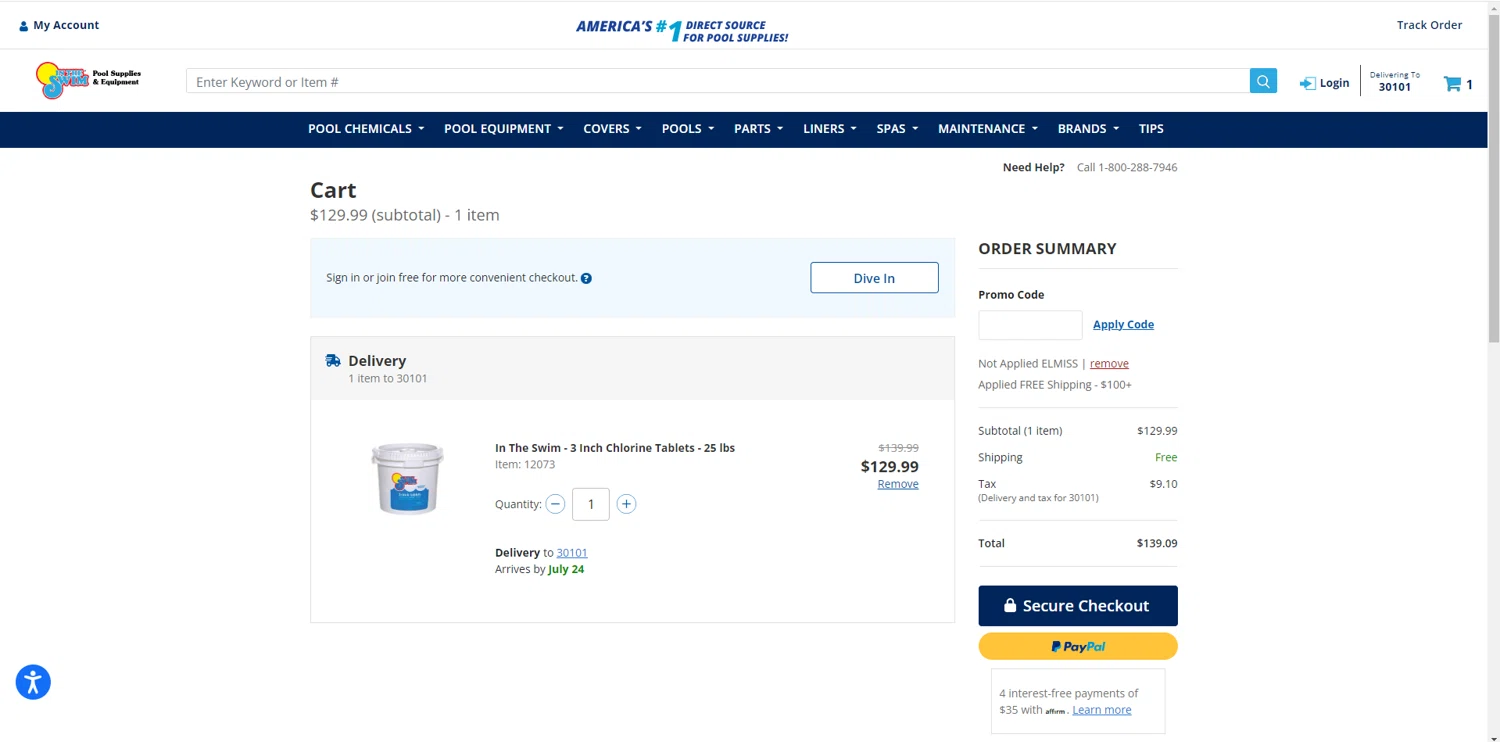The image size is (1500, 742).
Task: Click the Dive In button
Action: pyautogui.click(x=874, y=278)
